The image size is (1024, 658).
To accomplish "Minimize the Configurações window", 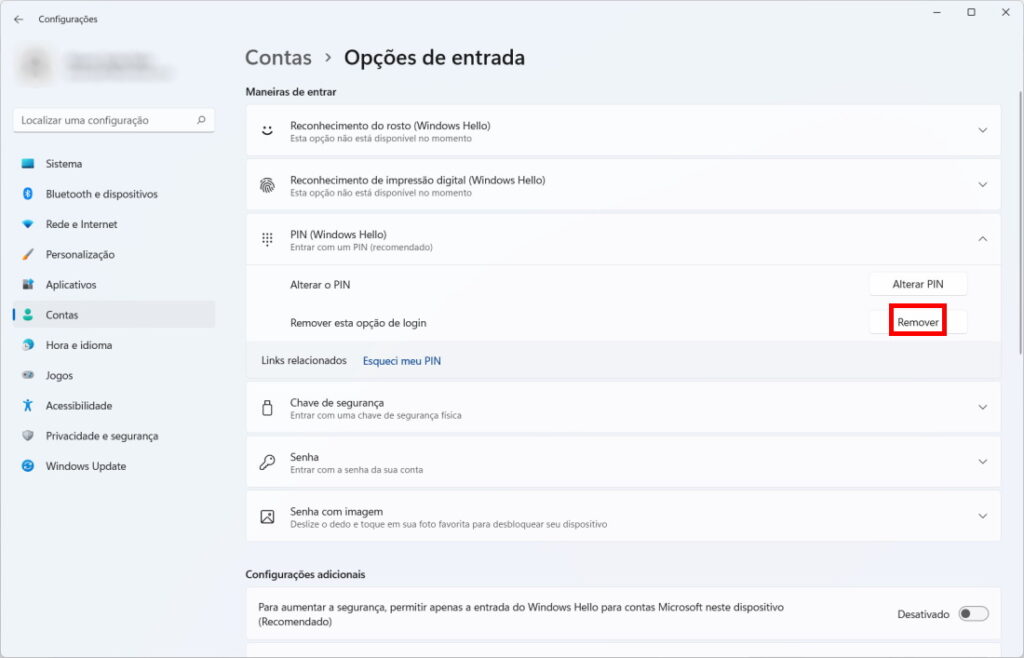I will click(937, 12).
